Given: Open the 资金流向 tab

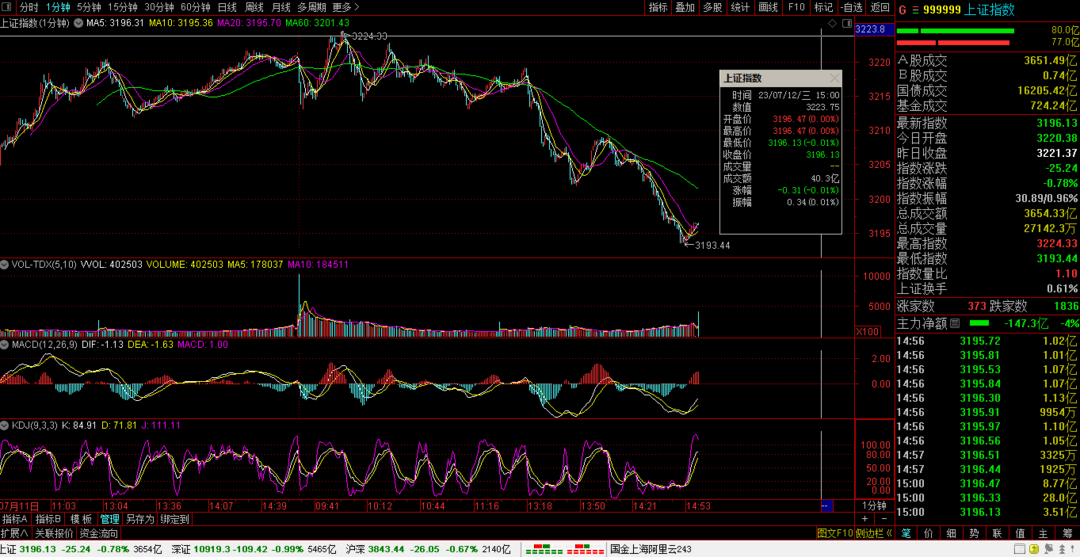Looking at the screenshot, I should (98, 533).
